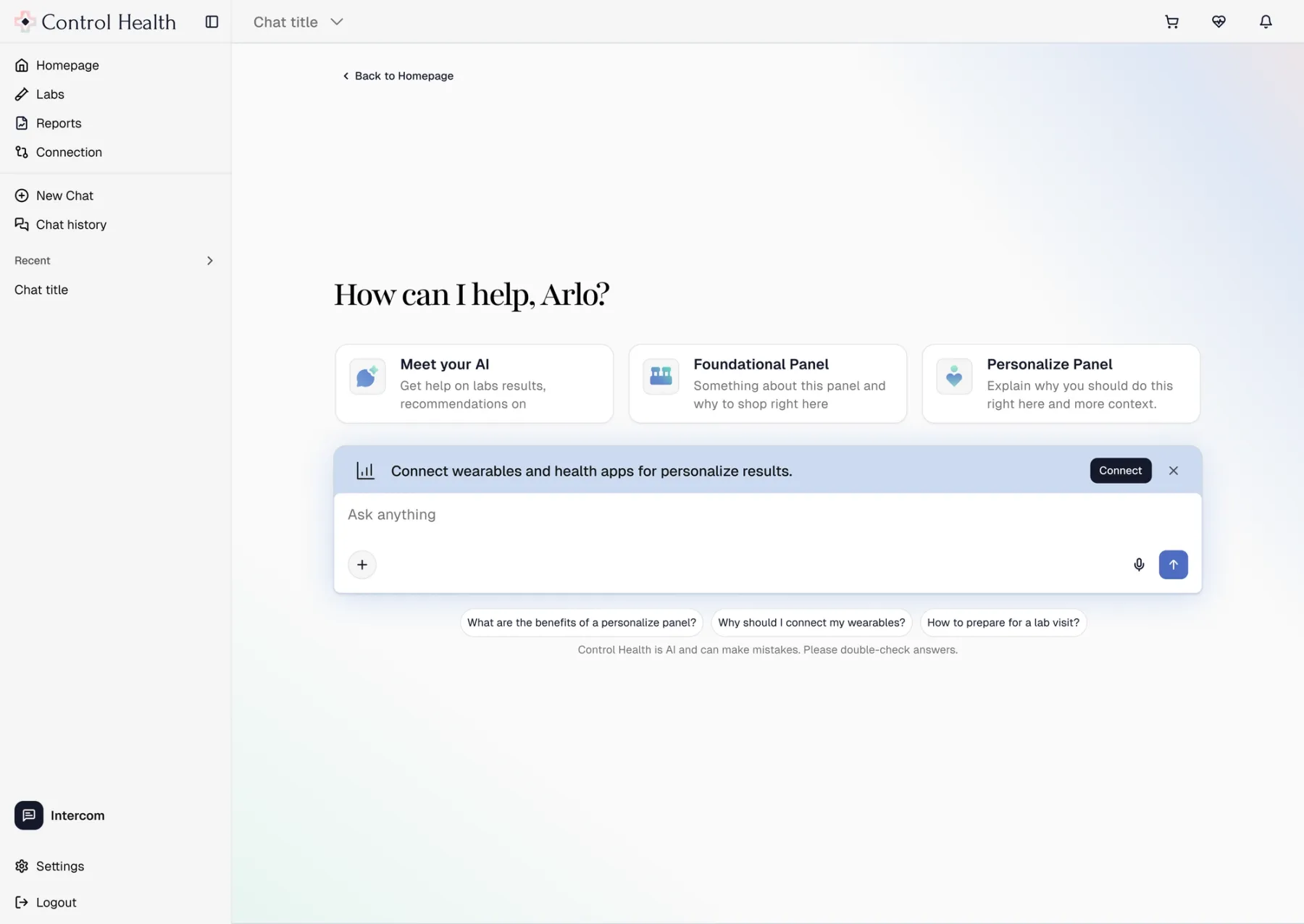This screenshot has height=924, width=1304.
Task: Click Back to Homepage link
Action: point(398,76)
